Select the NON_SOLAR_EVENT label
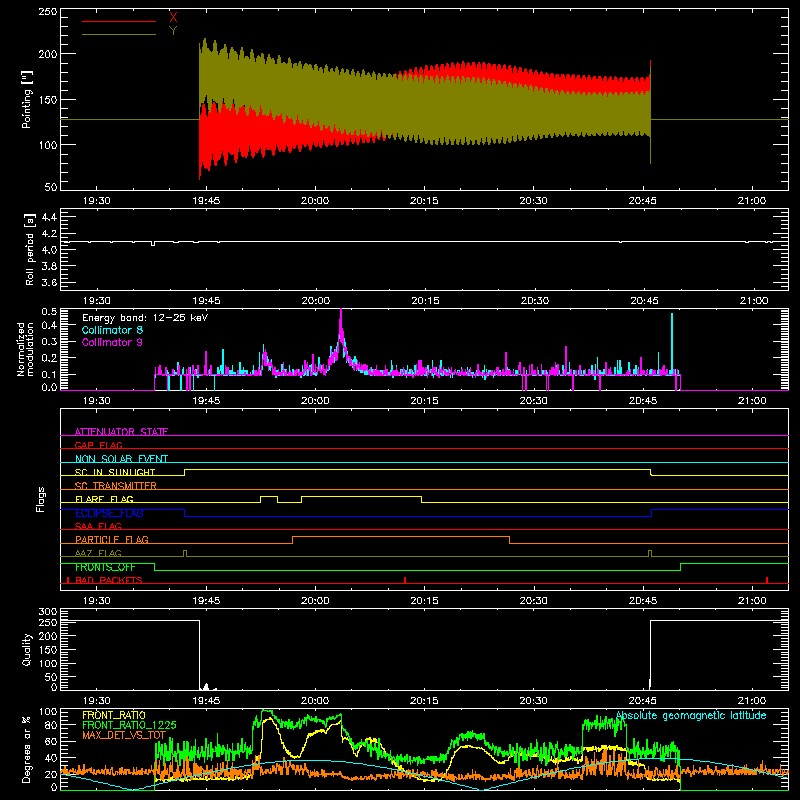800x800 pixels. 121,459
